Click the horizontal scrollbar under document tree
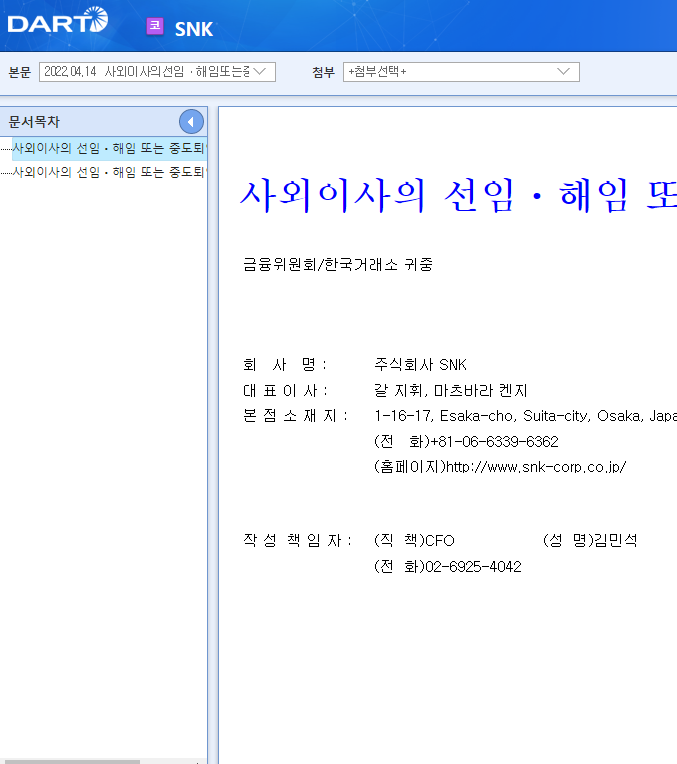The height and width of the screenshot is (764, 677). coord(73,762)
